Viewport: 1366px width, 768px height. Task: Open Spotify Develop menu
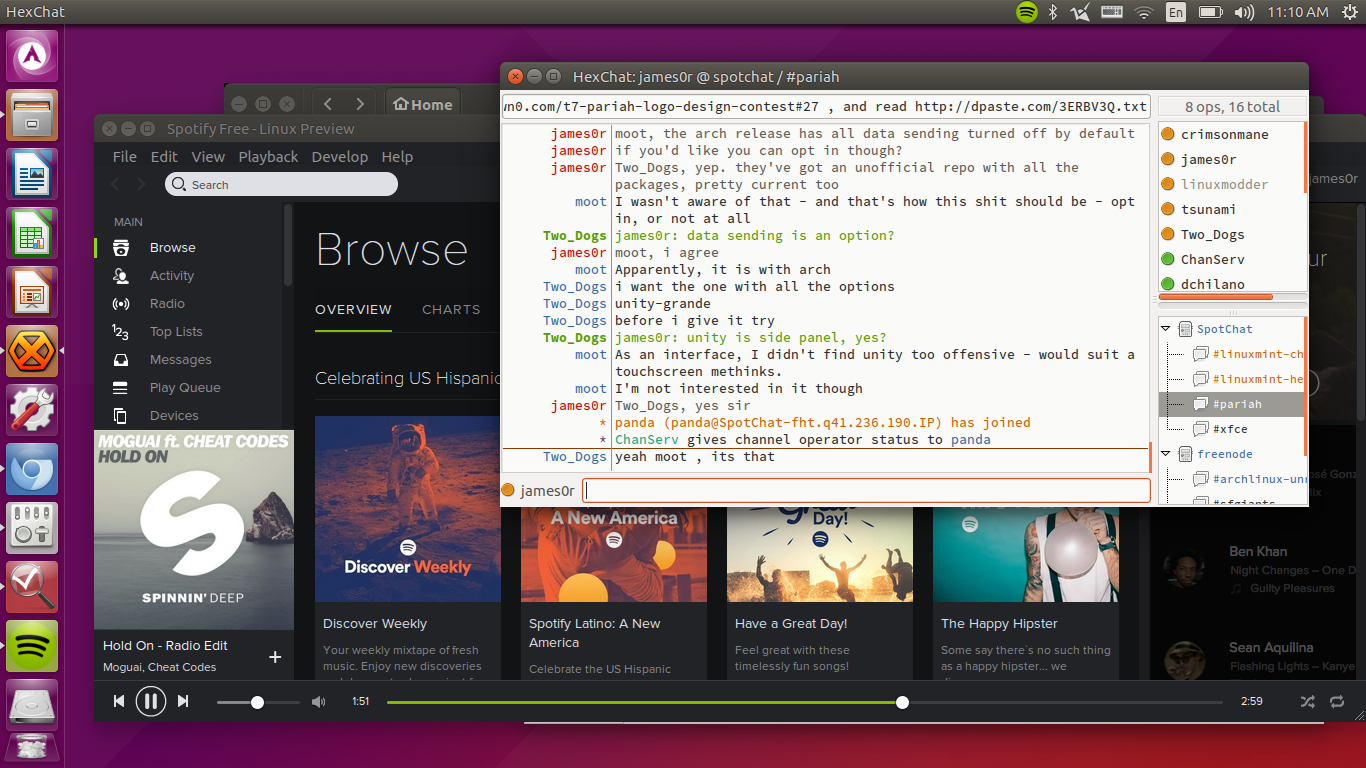(340, 157)
